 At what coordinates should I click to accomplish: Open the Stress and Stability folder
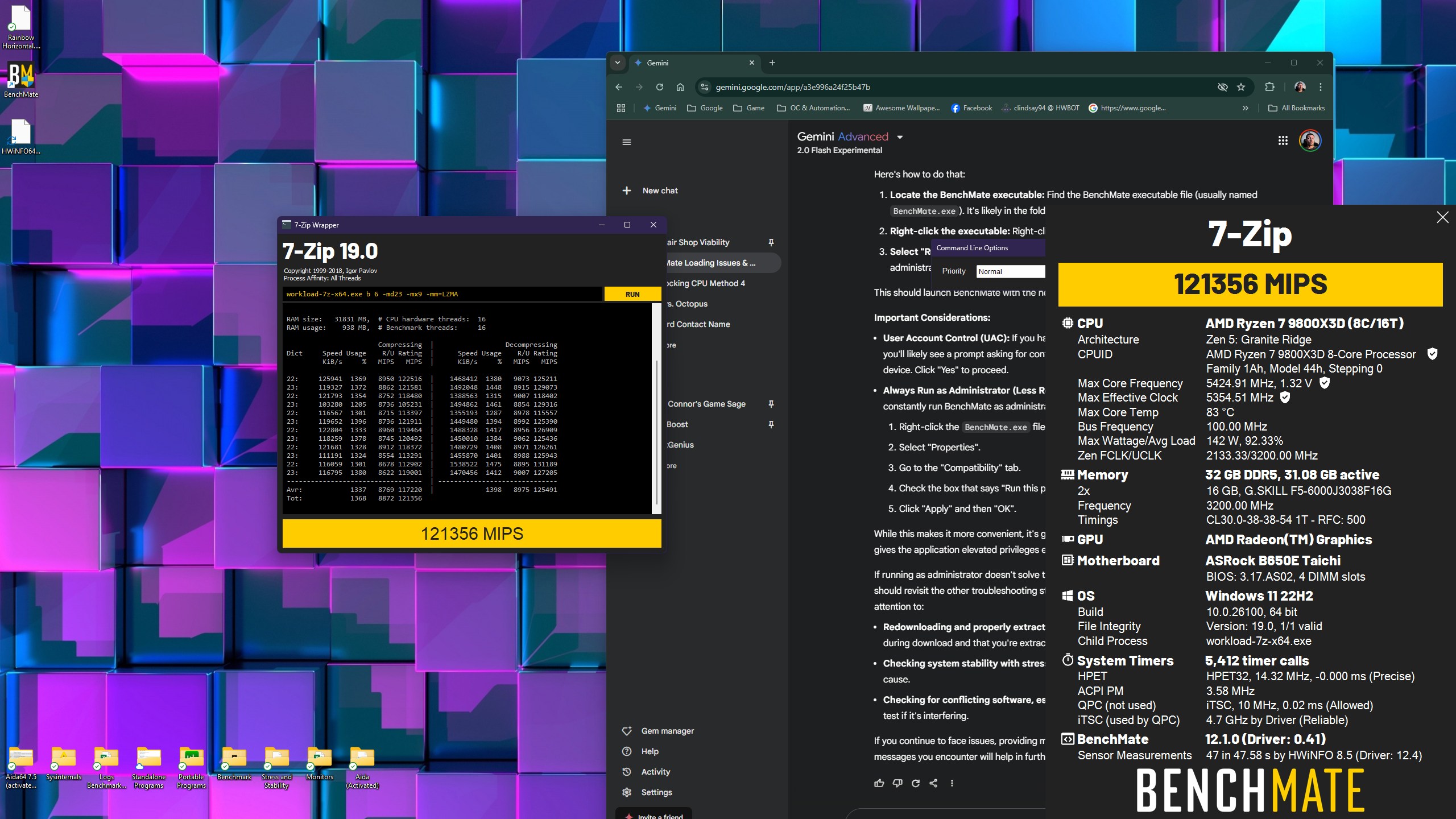pos(276,768)
